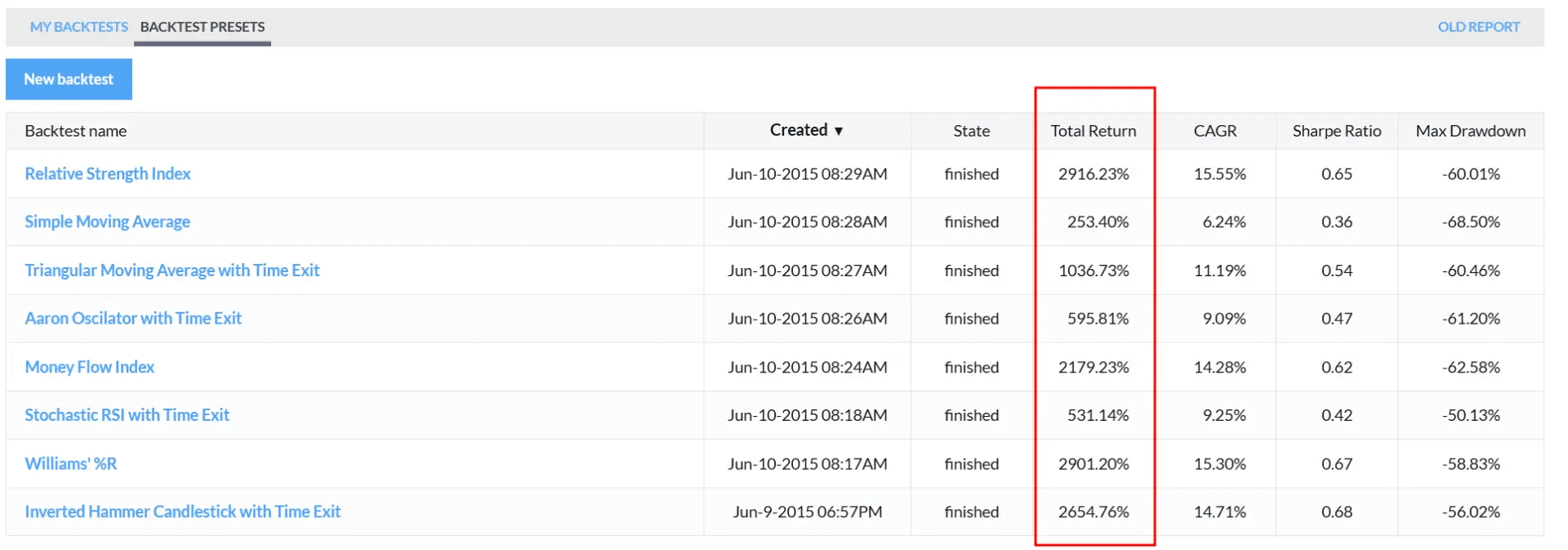Click the New backtest button

(x=69, y=79)
